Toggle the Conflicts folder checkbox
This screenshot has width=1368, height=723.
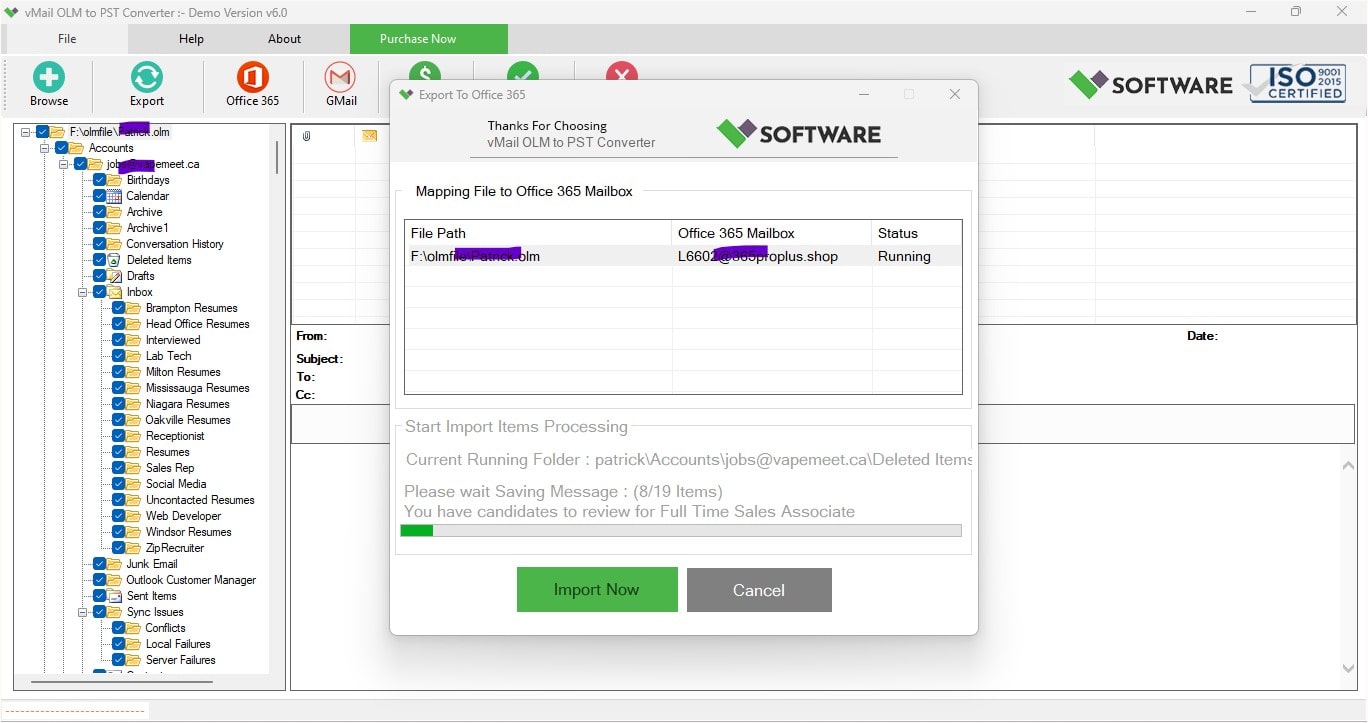118,628
